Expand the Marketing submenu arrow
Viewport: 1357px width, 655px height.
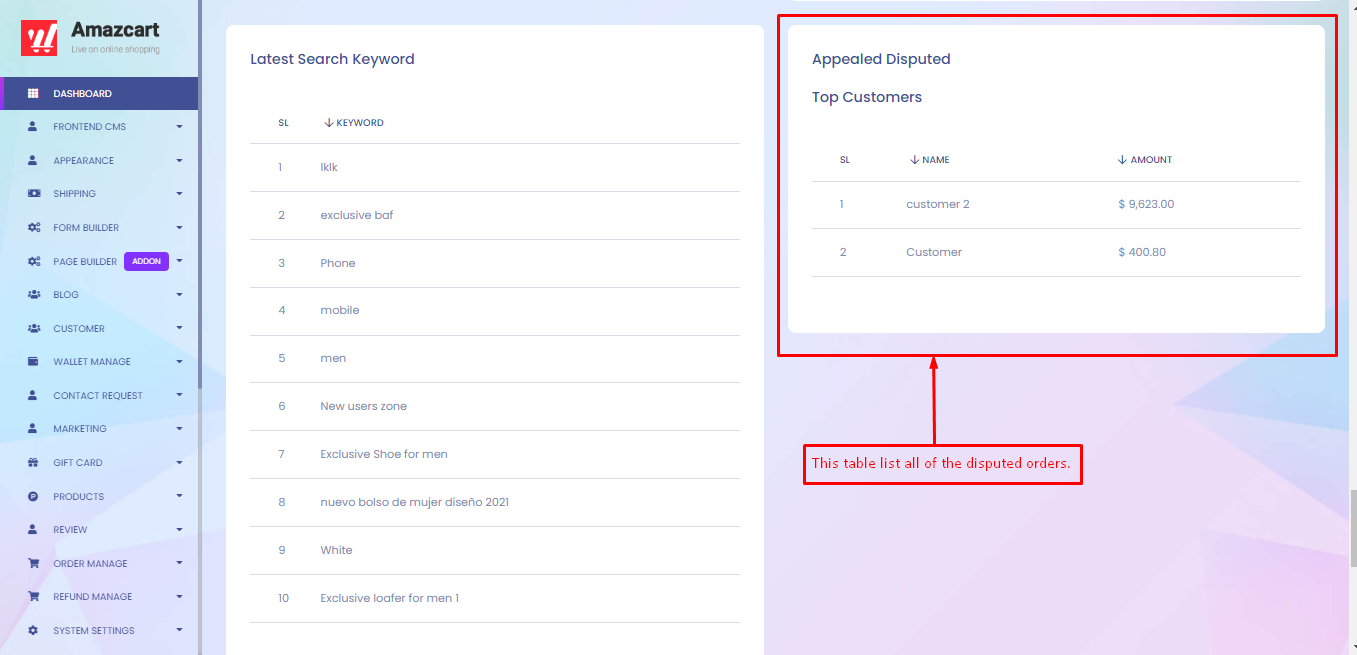tap(179, 429)
